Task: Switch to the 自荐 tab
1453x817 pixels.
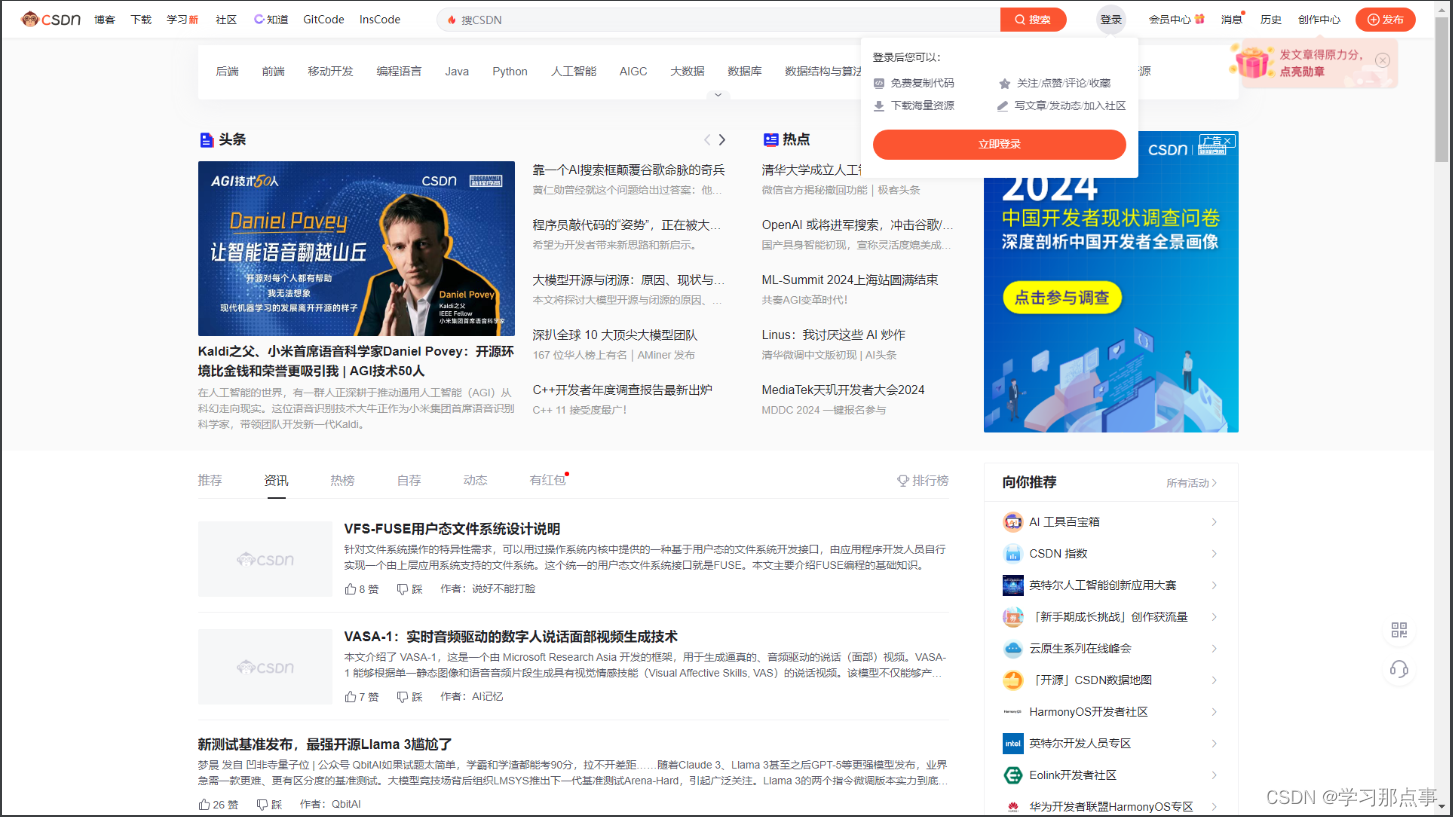Action: (409, 481)
